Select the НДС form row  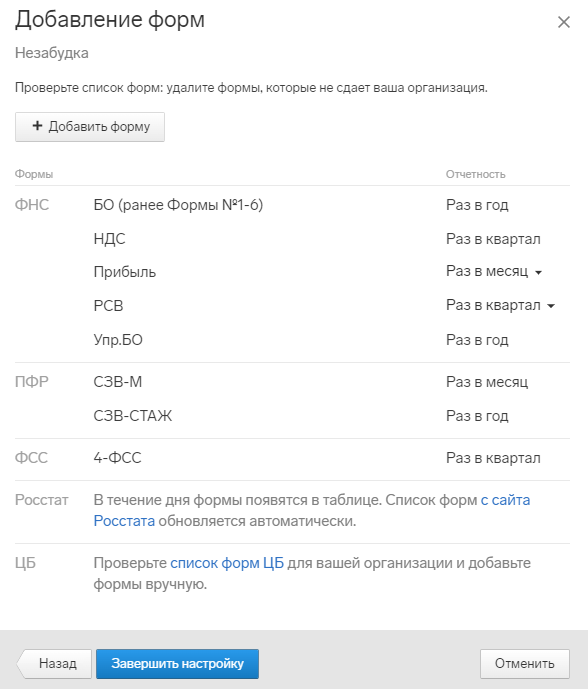pos(292,239)
